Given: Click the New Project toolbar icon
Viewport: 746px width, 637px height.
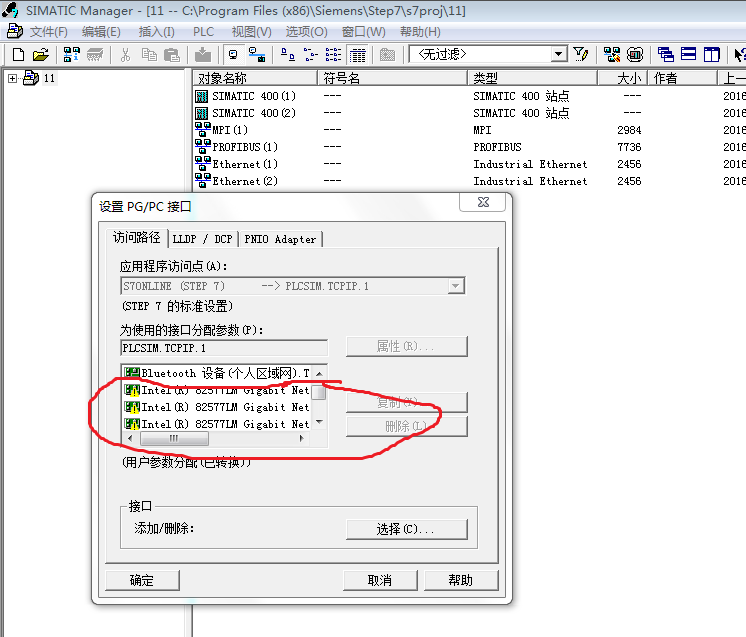Looking at the screenshot, I should [18, 55].
